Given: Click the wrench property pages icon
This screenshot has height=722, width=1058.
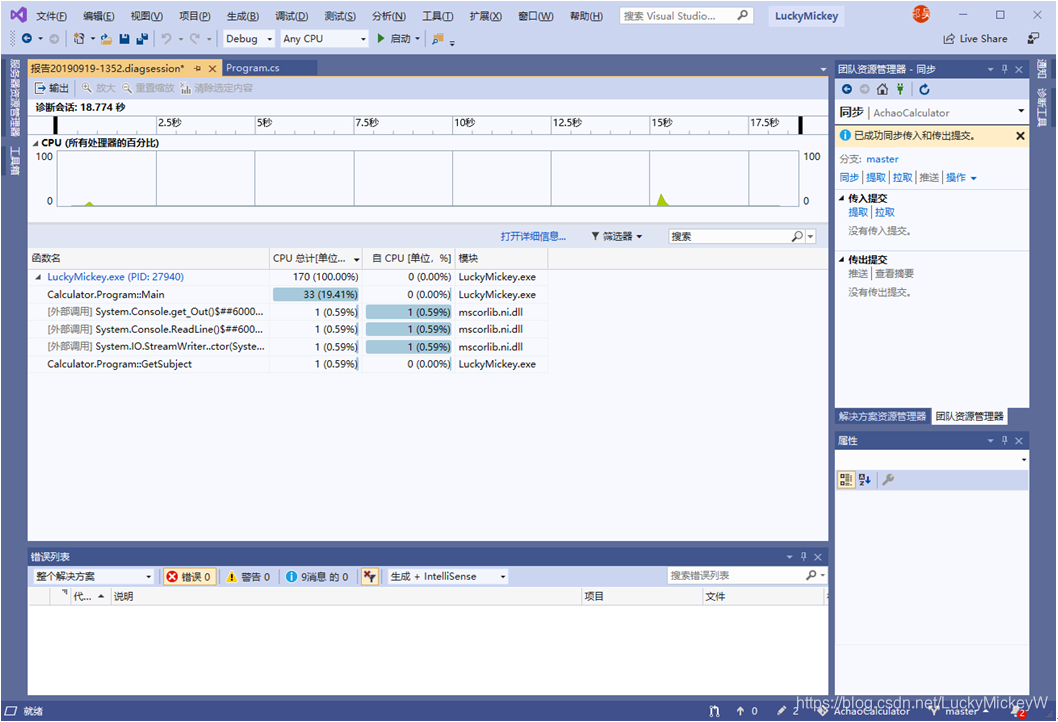Looking at the screenshot, I should tap(888, 480).
